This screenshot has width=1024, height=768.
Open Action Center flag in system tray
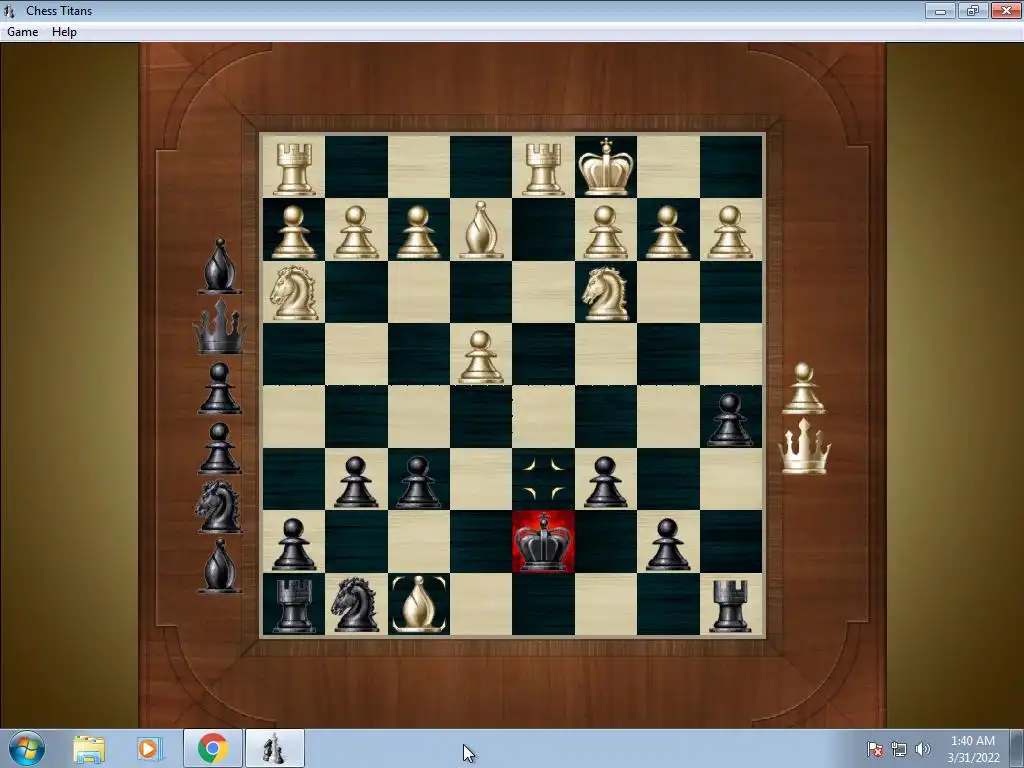[x=875, y=749]
